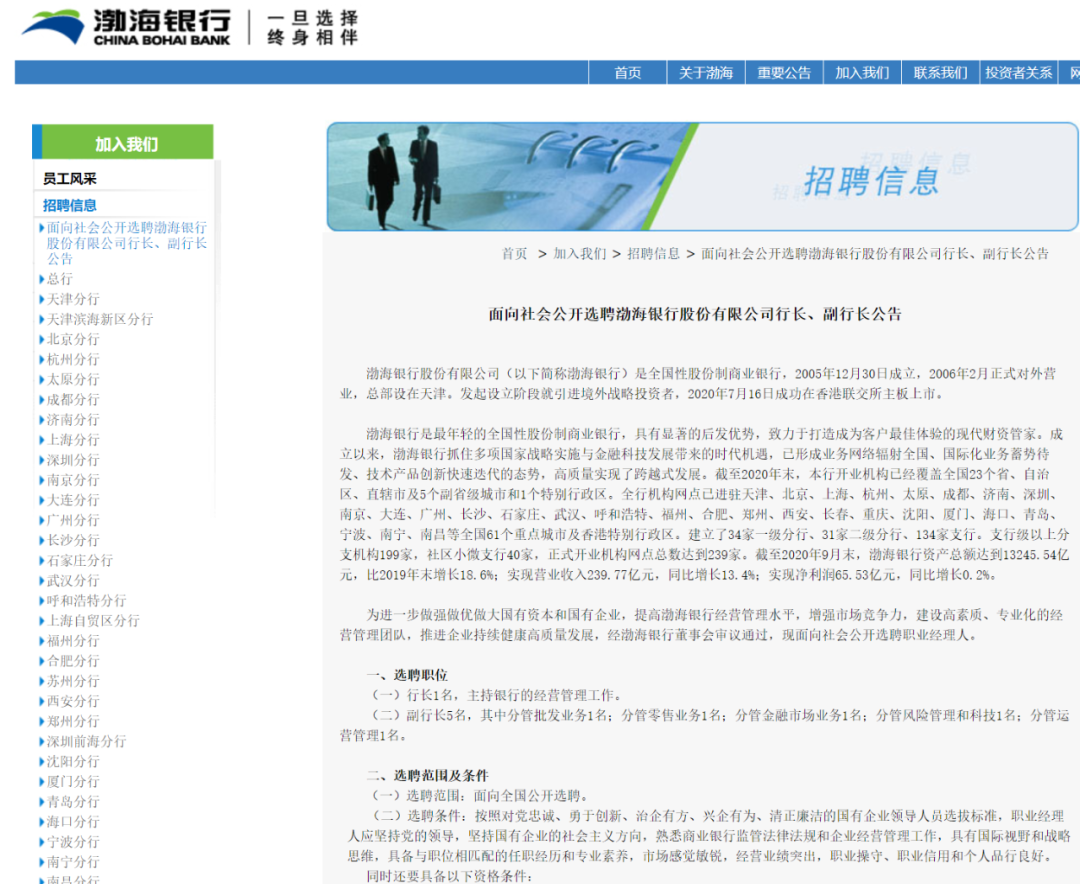Select the 招聘信息 sidebar section
This screenshot has width=1080, height=884.
click(70, 205)
